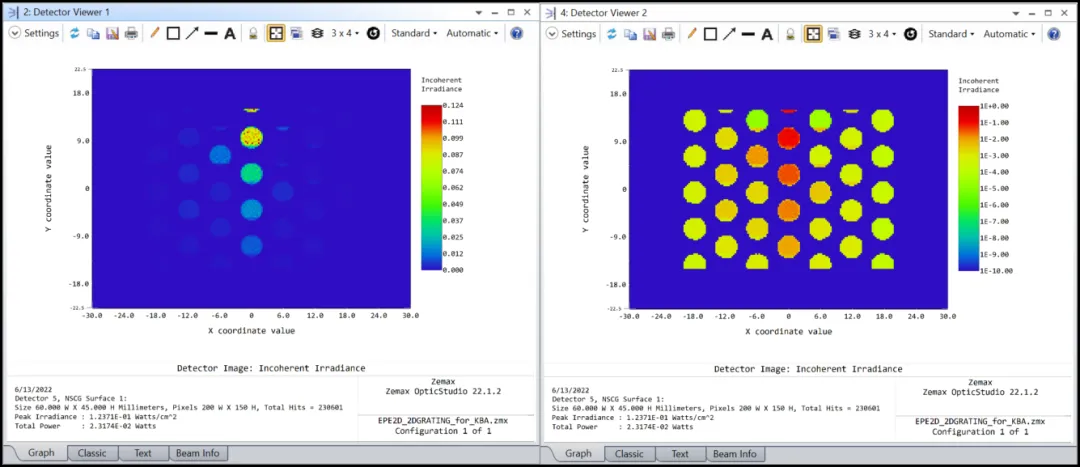This screenshot has width=1080, height=467.
Task: Expand the Settings chevron in Detector Viewer 1
Action: click(14, 33)
